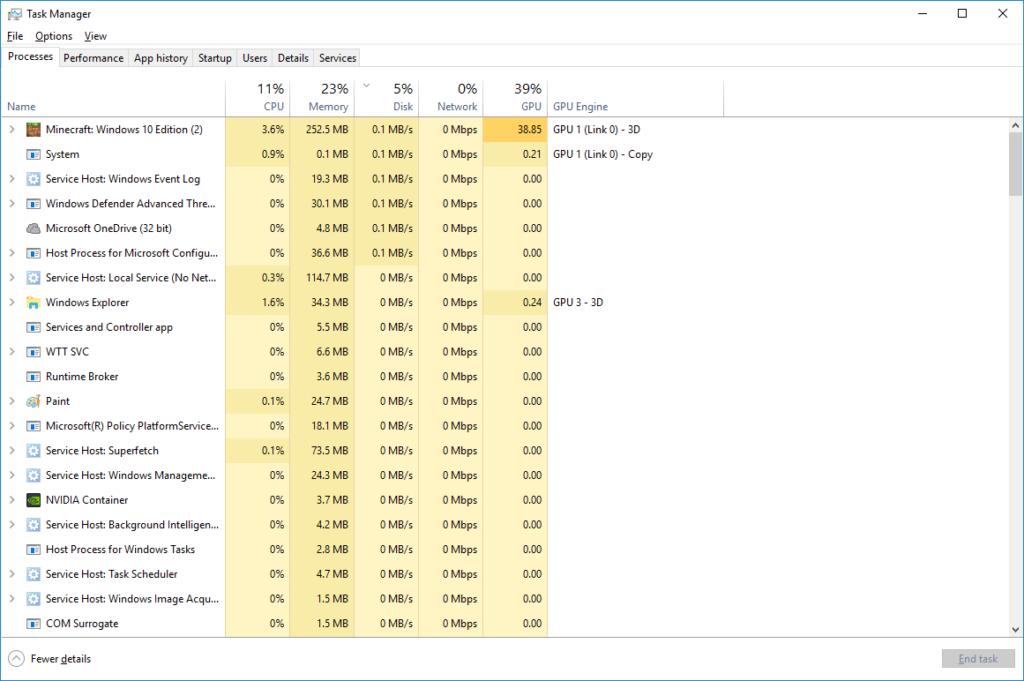Switch to the Services tab
The image size is (1024, 681).
point(338,58)
